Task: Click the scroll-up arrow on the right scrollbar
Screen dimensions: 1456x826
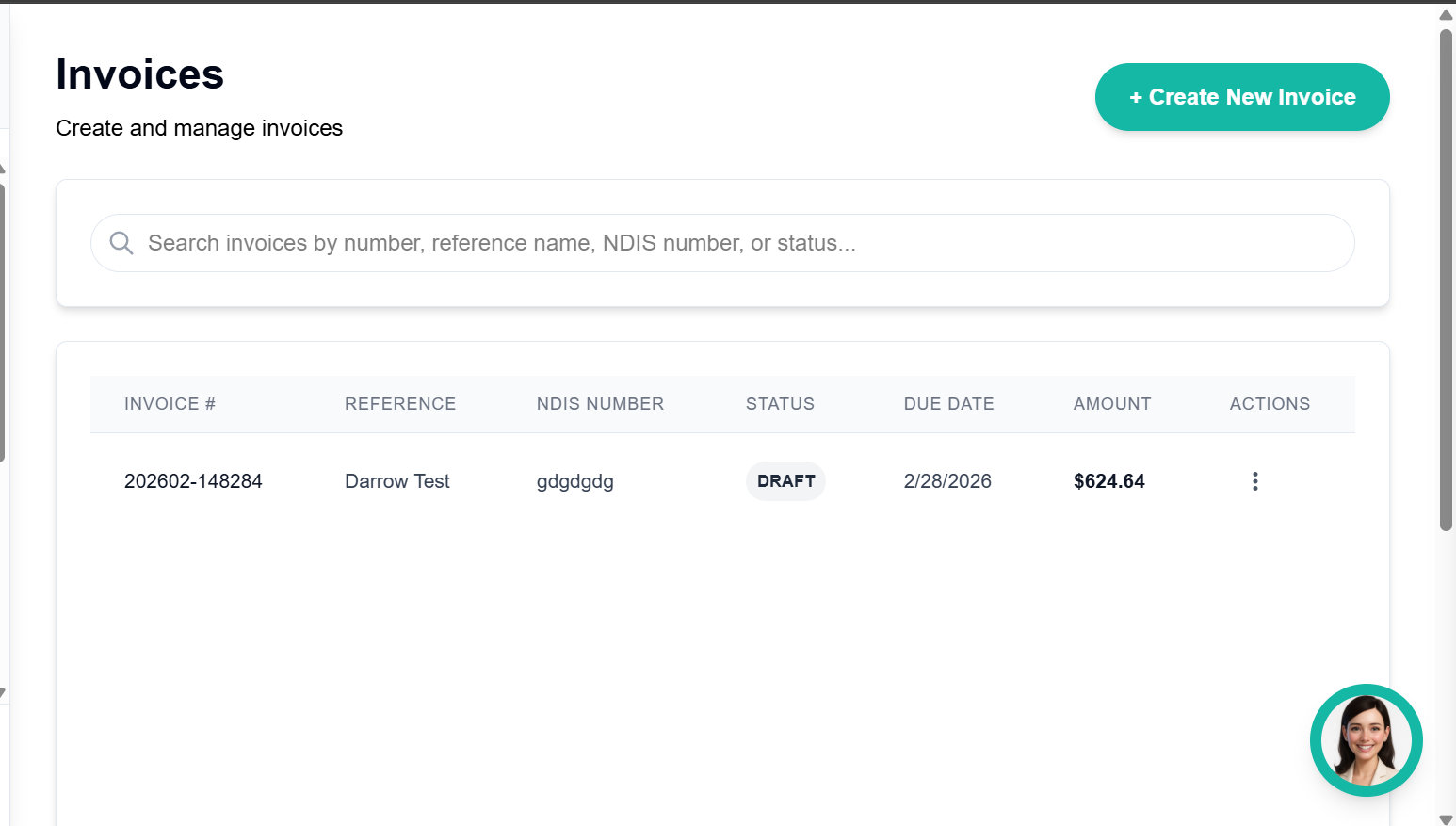Action: click(x=1446, y=14)
